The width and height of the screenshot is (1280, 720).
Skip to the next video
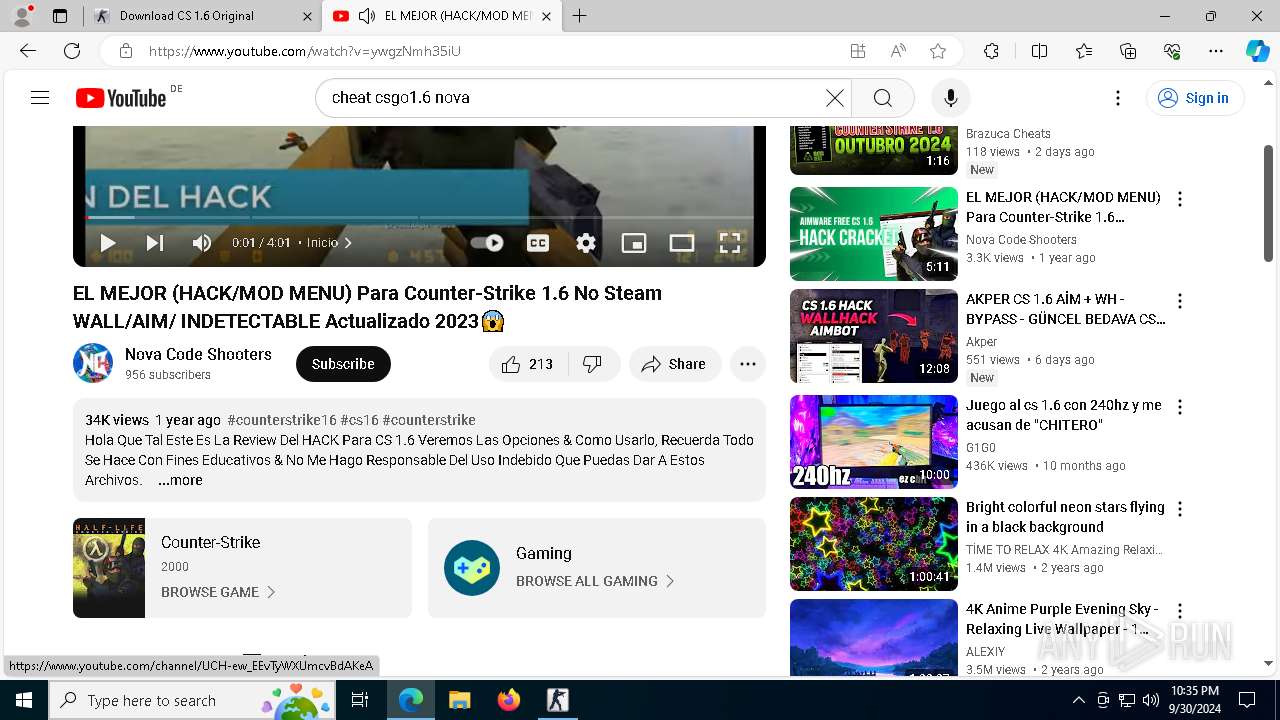click(155, 242)
